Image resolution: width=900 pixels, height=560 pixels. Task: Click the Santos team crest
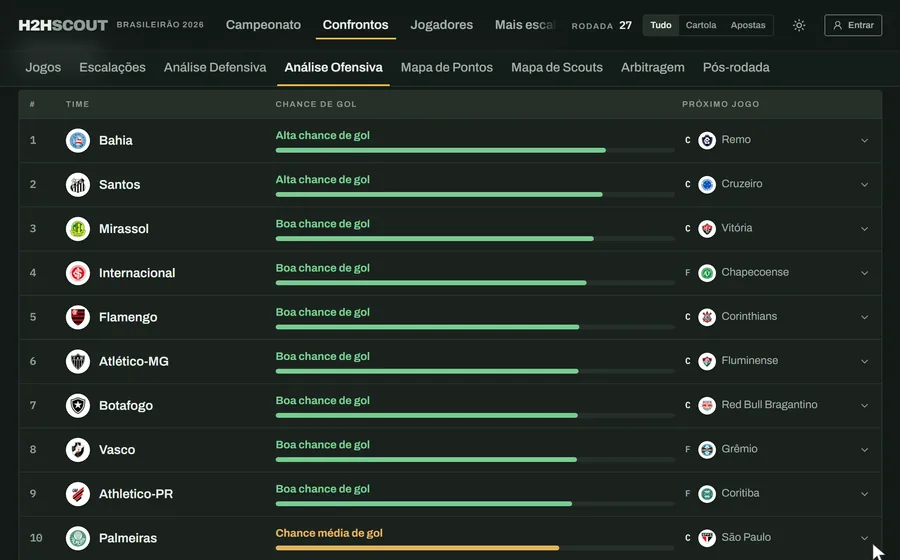coord(78,185)
